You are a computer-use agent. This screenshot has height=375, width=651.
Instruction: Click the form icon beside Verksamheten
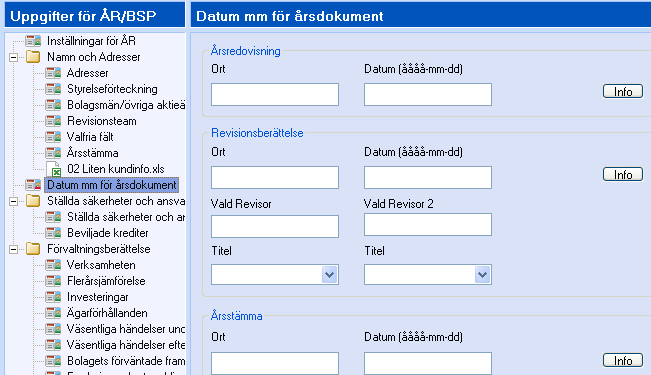coord(53,265)
